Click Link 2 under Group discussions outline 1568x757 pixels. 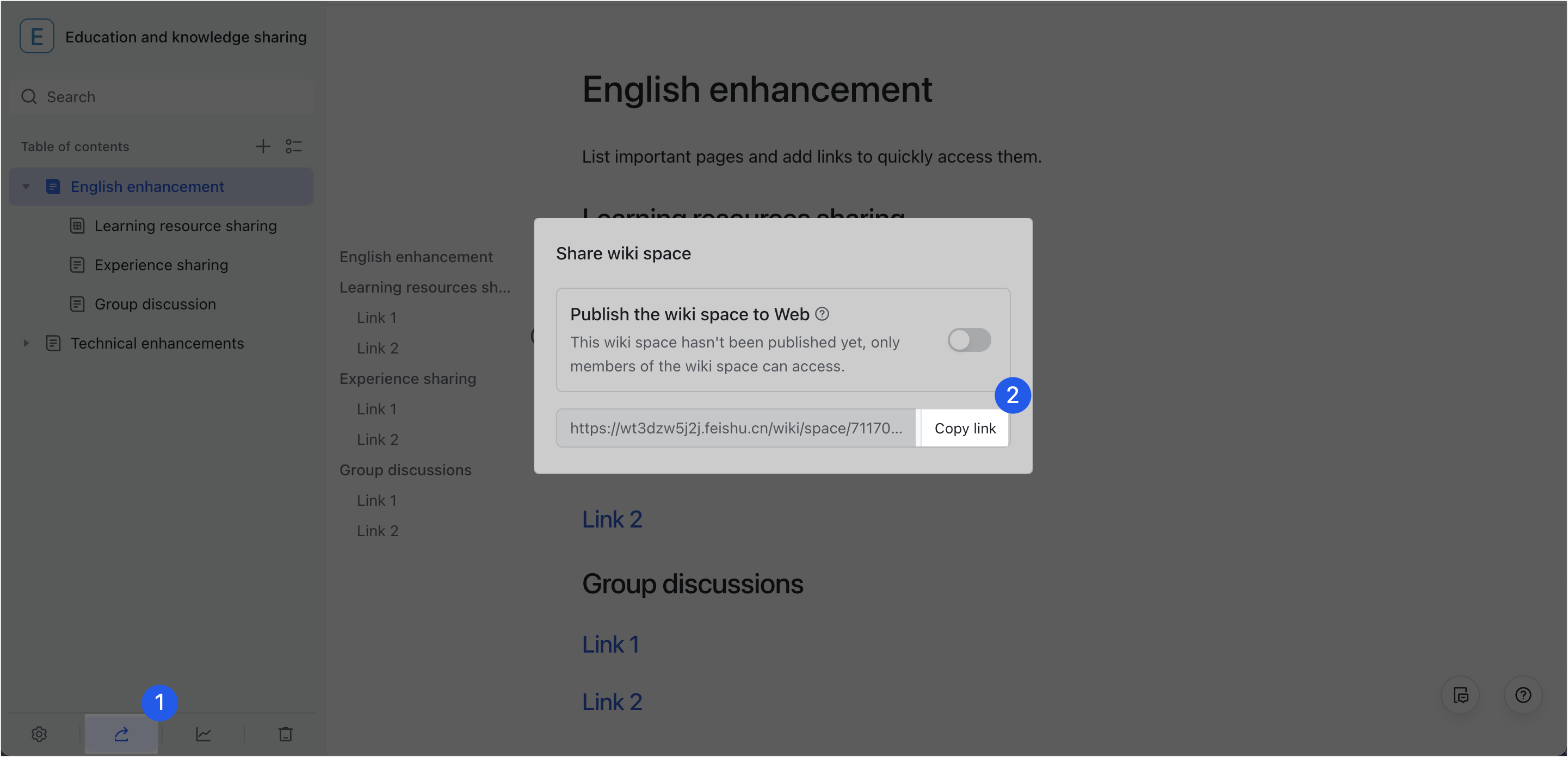coord(378,531)
